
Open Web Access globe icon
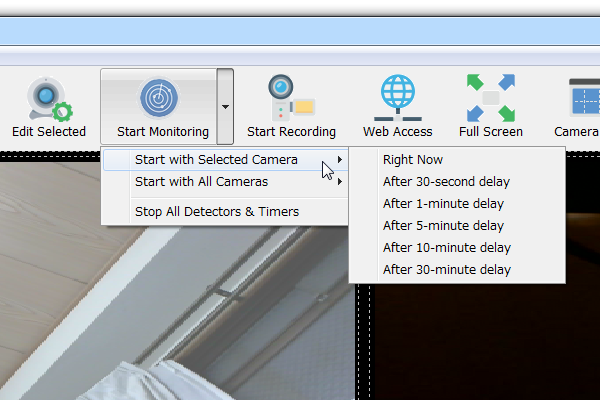(398, 98)
